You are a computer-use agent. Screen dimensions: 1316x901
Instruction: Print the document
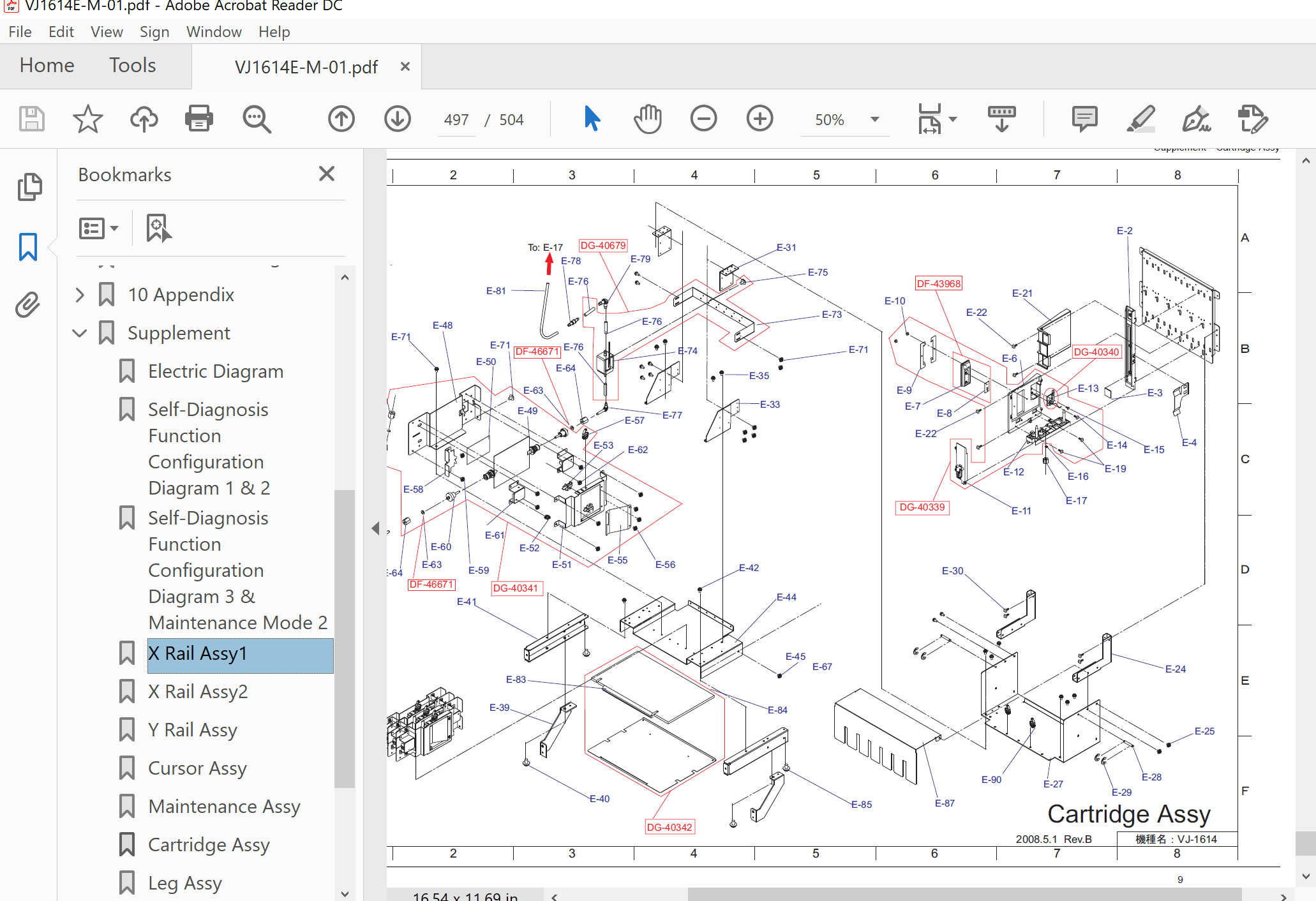pos(199,119)
